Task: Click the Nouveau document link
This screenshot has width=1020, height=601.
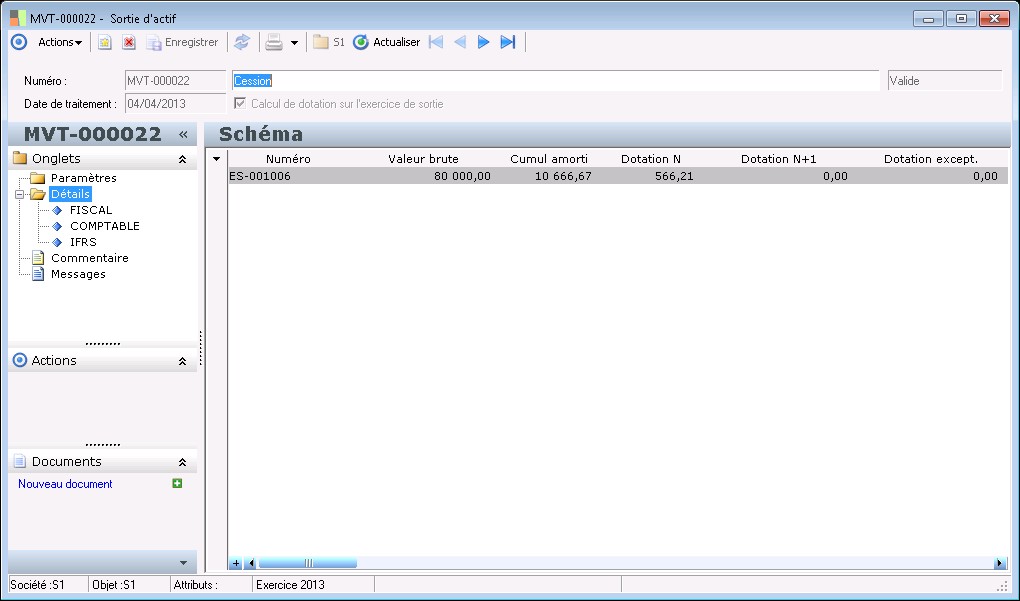Action: tap(65, 484)
